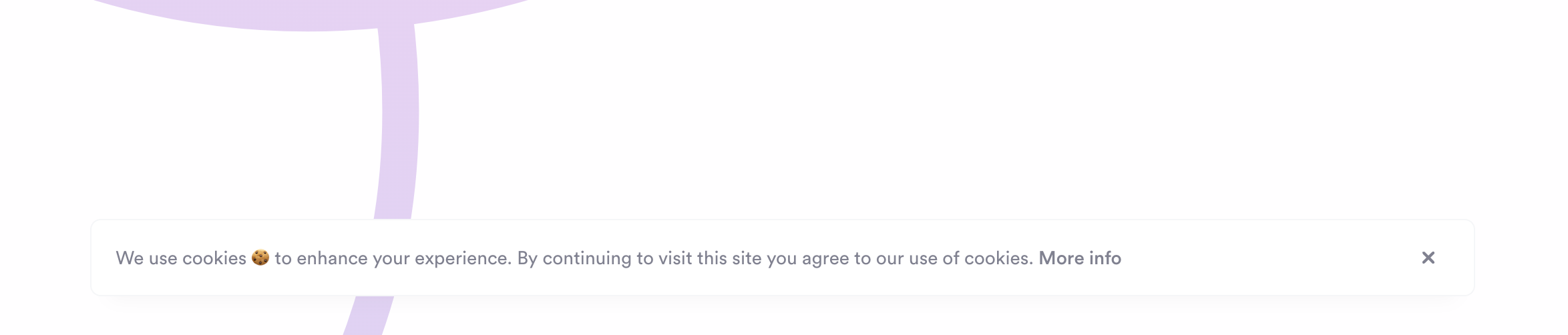
Task: Click the "We use cookies" text
Action: coord(181,258)
